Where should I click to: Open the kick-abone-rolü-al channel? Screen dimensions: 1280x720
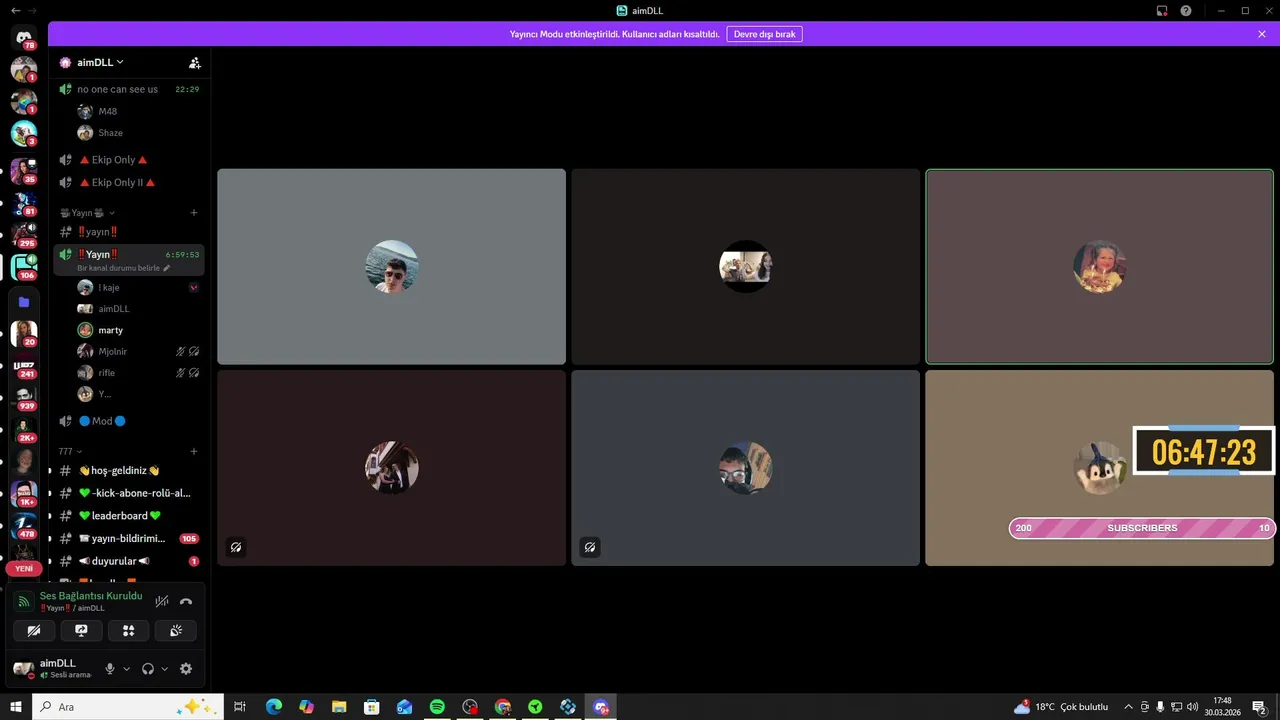129,493
